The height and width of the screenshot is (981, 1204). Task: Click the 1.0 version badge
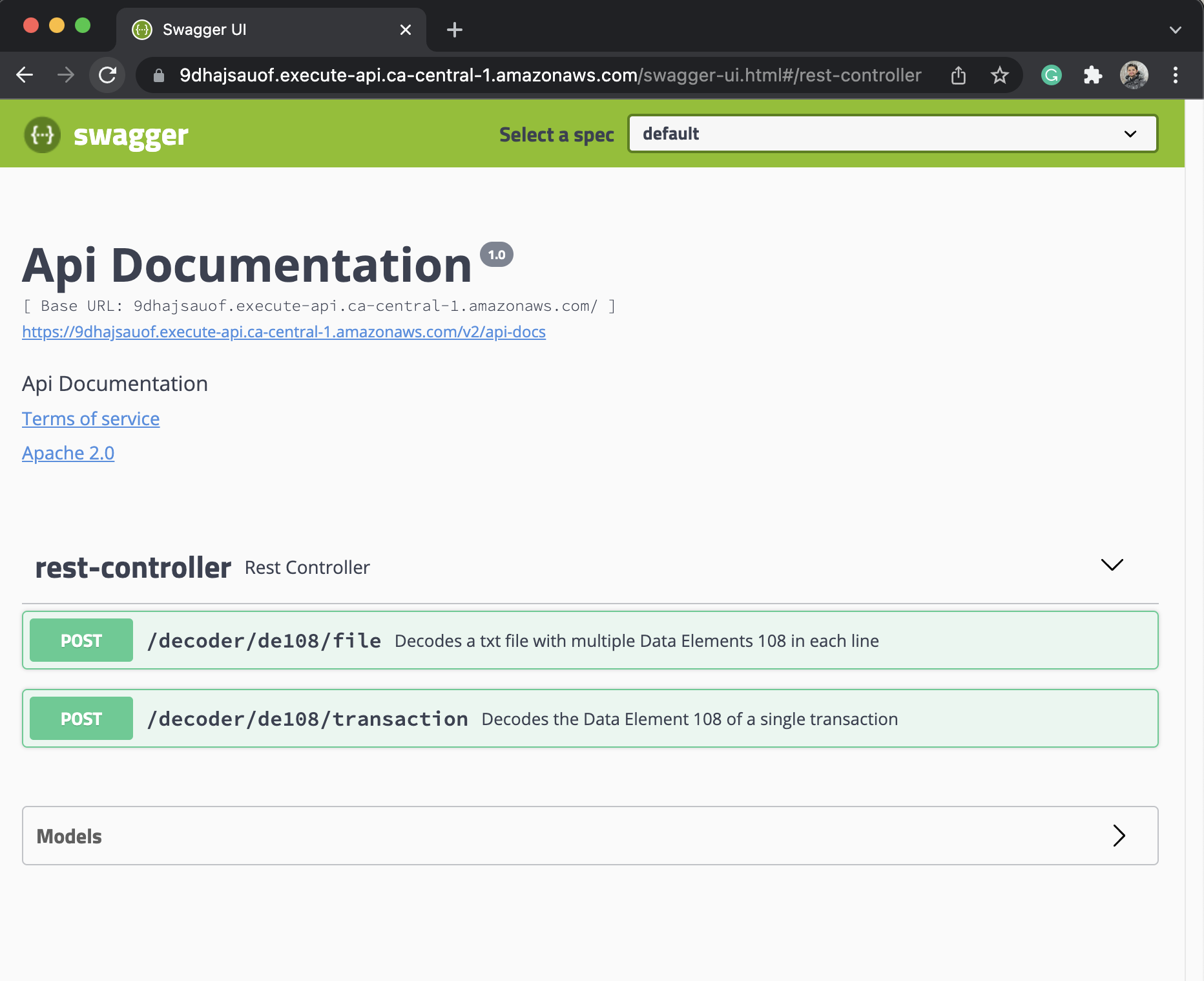point(497,255)
